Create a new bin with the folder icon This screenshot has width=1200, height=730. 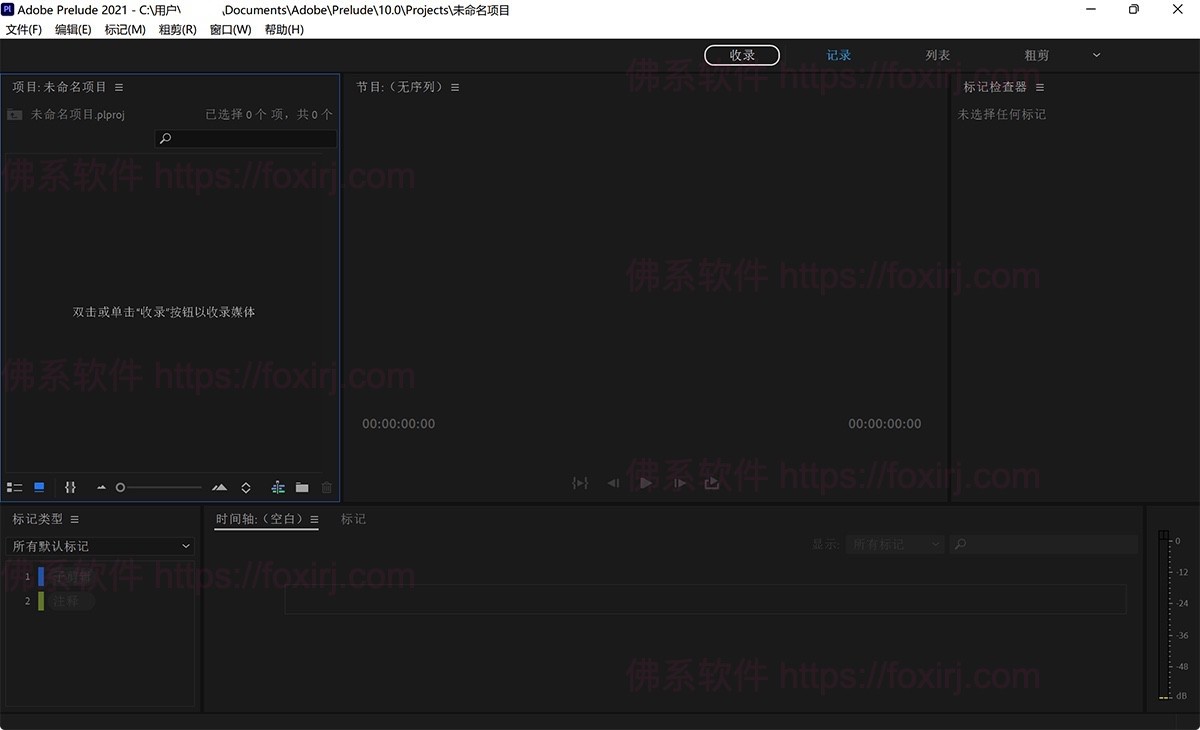(302, 487)
